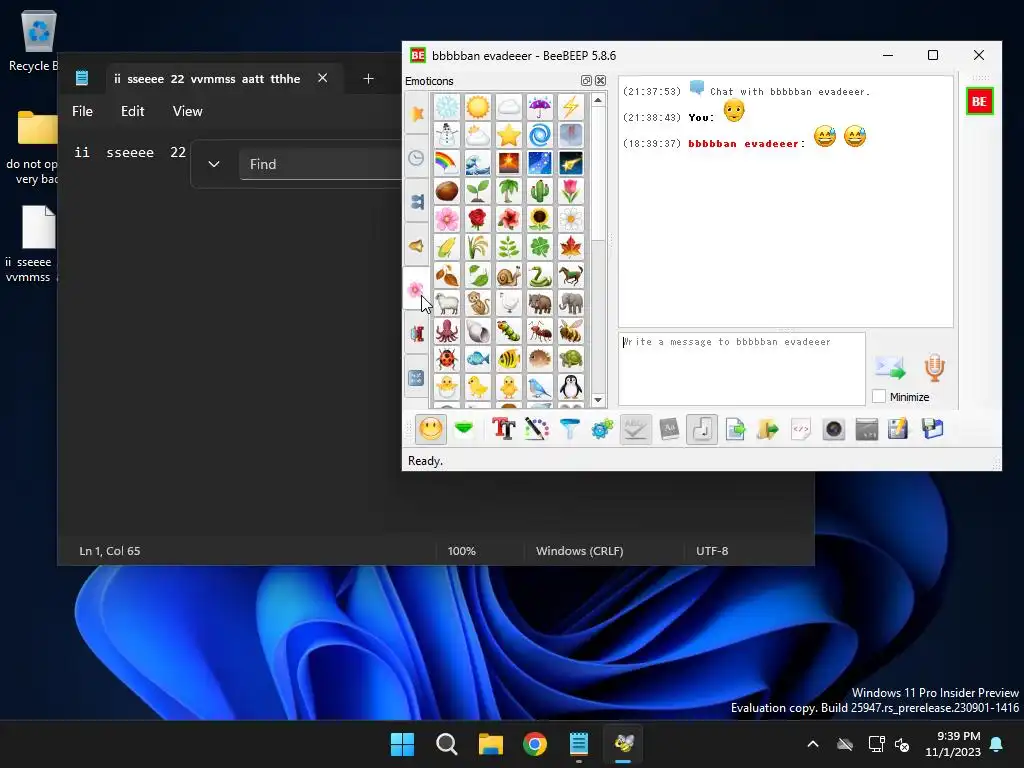
Task: Click the Find input field in Notepad
Action: (321, 164)
